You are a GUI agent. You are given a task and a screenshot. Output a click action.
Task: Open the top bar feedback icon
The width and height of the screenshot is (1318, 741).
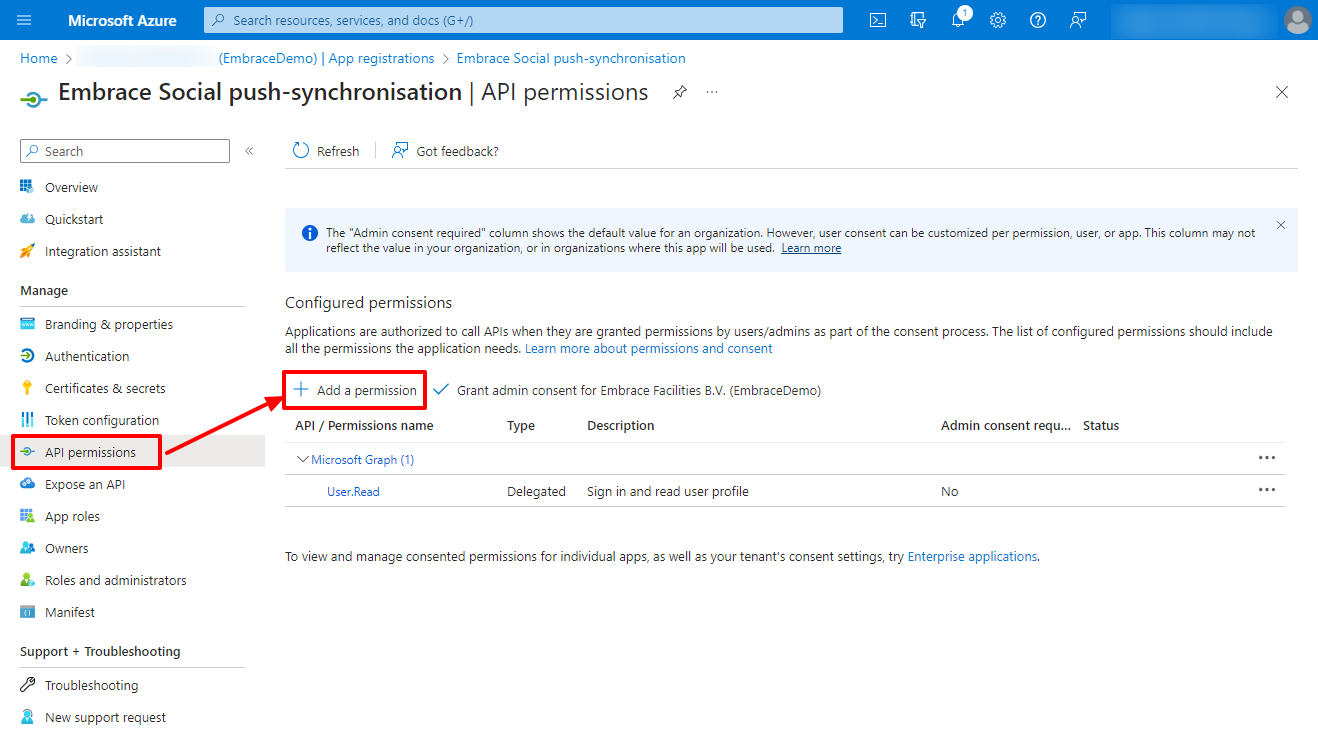click(1078, 20)
